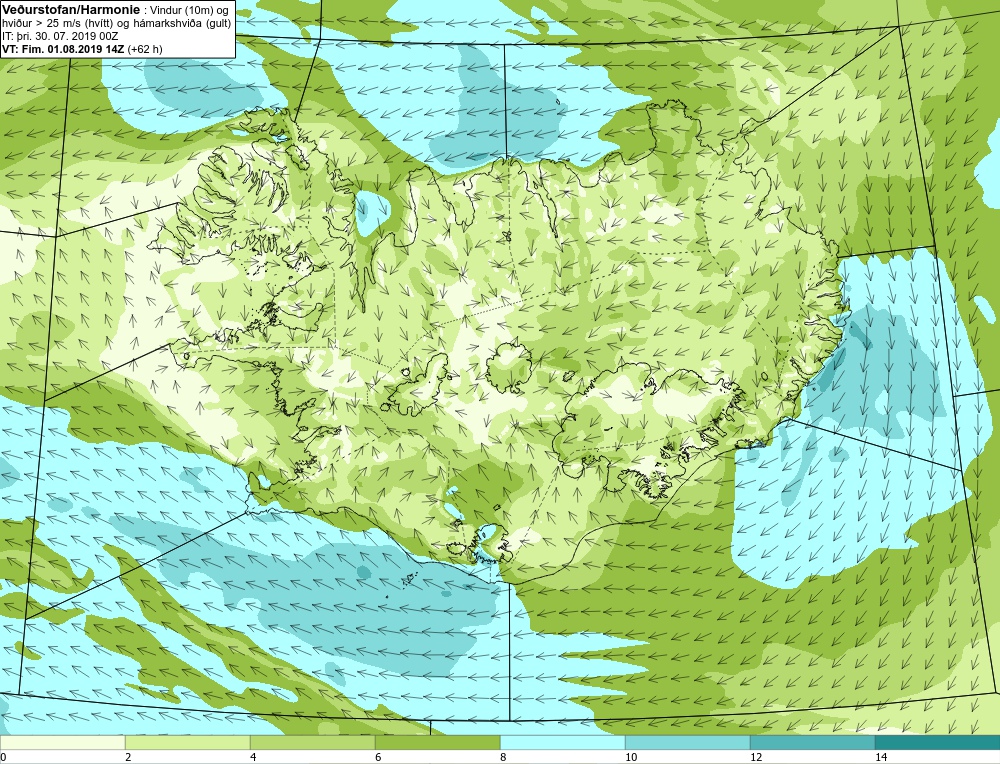Select the 12–14 m/s color legend swatch
This screenshot has width=1000, height=764.
(812, 743)
